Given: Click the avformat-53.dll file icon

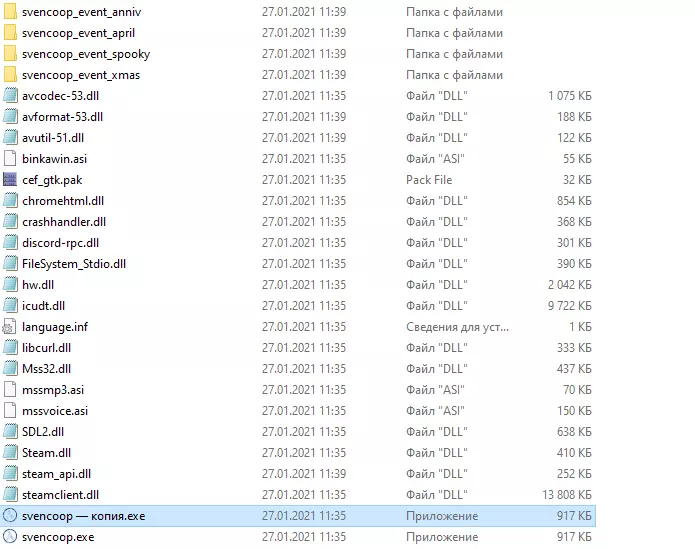Looking at the screenshot, I should [x=10, y=117].
